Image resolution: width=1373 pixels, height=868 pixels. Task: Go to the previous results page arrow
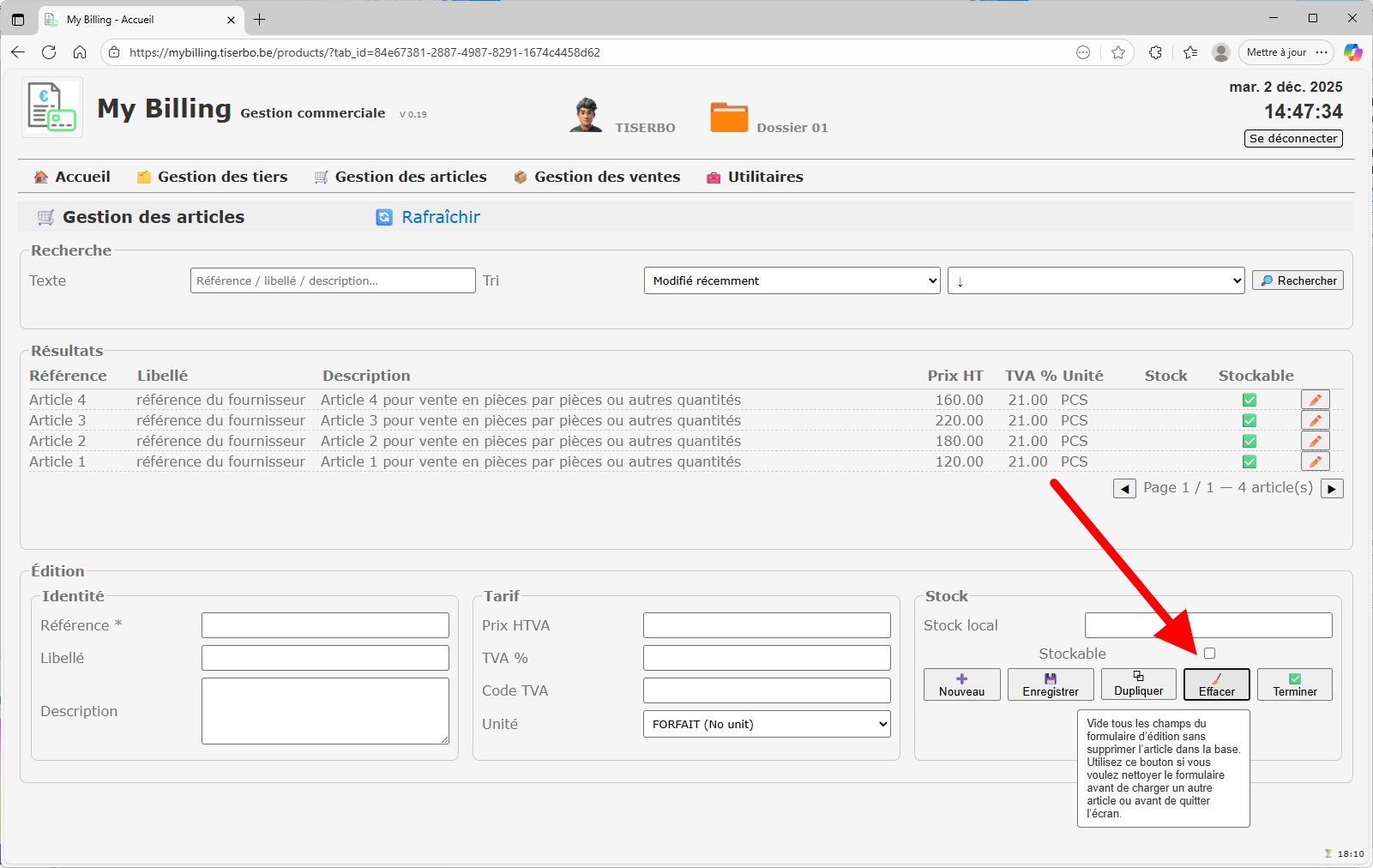click(1124, 489)
